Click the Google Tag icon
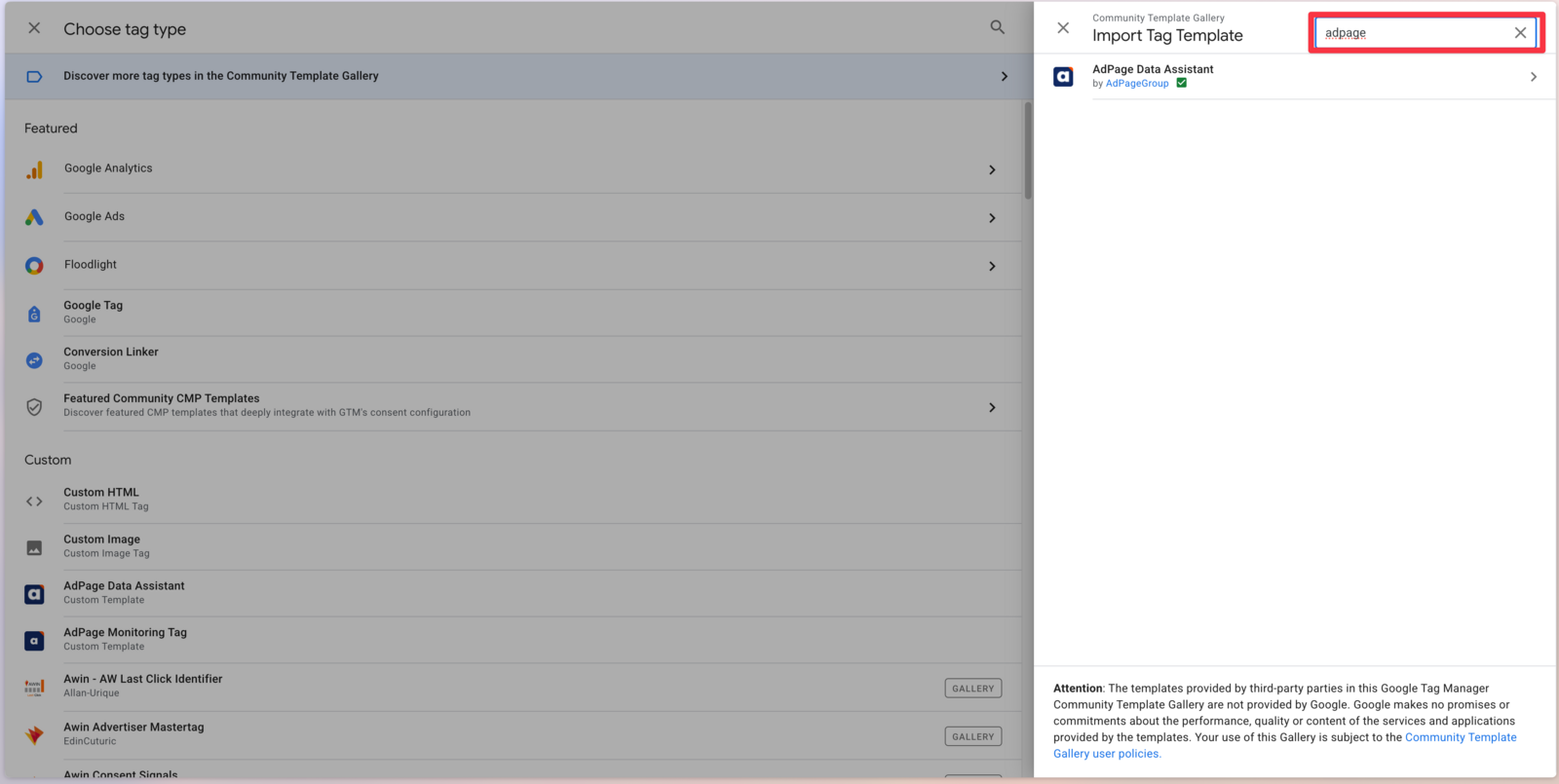1559x784 pixels. click(x=34, y=314)
